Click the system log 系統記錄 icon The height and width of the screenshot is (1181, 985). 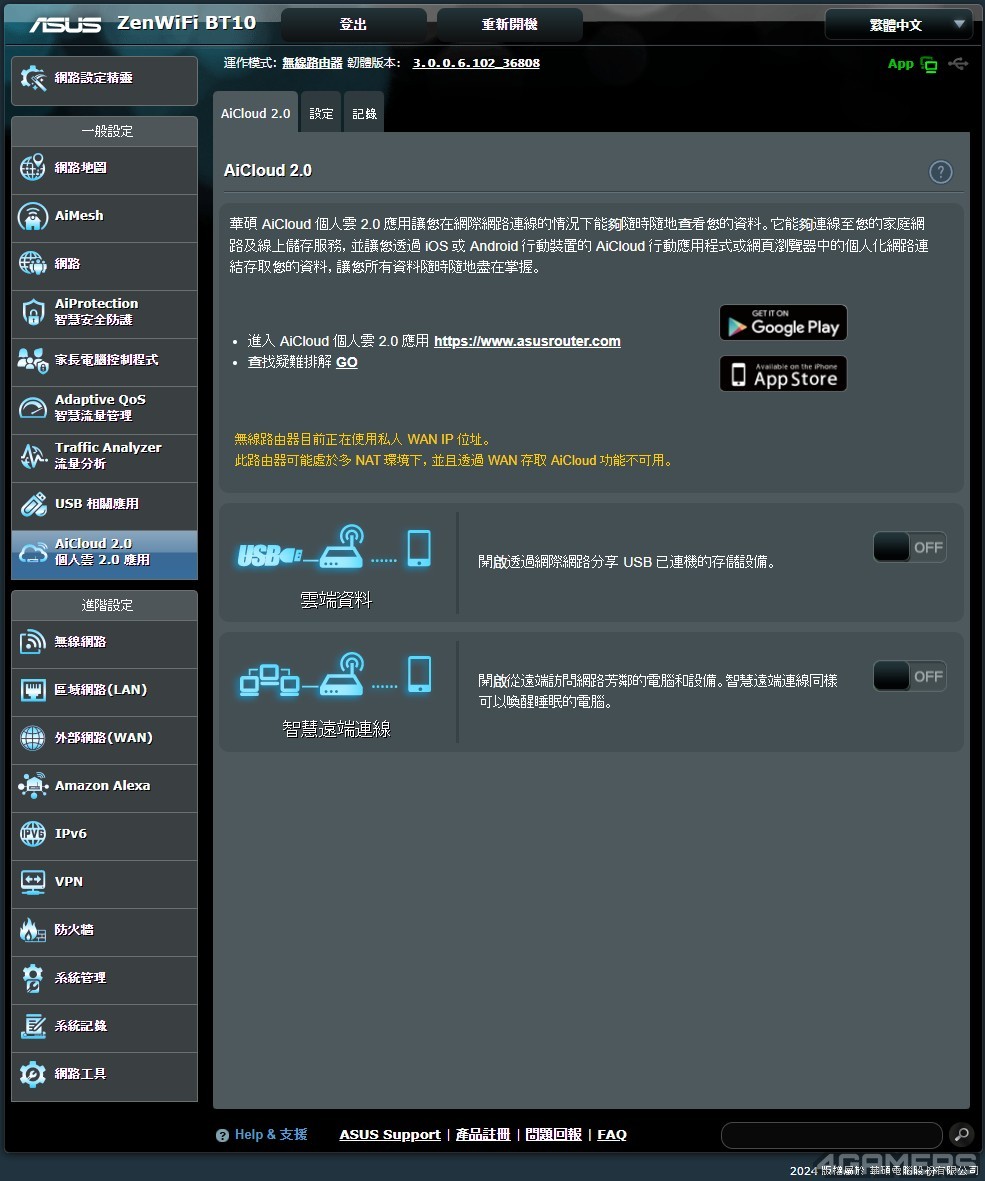(x=32, y=1026)
